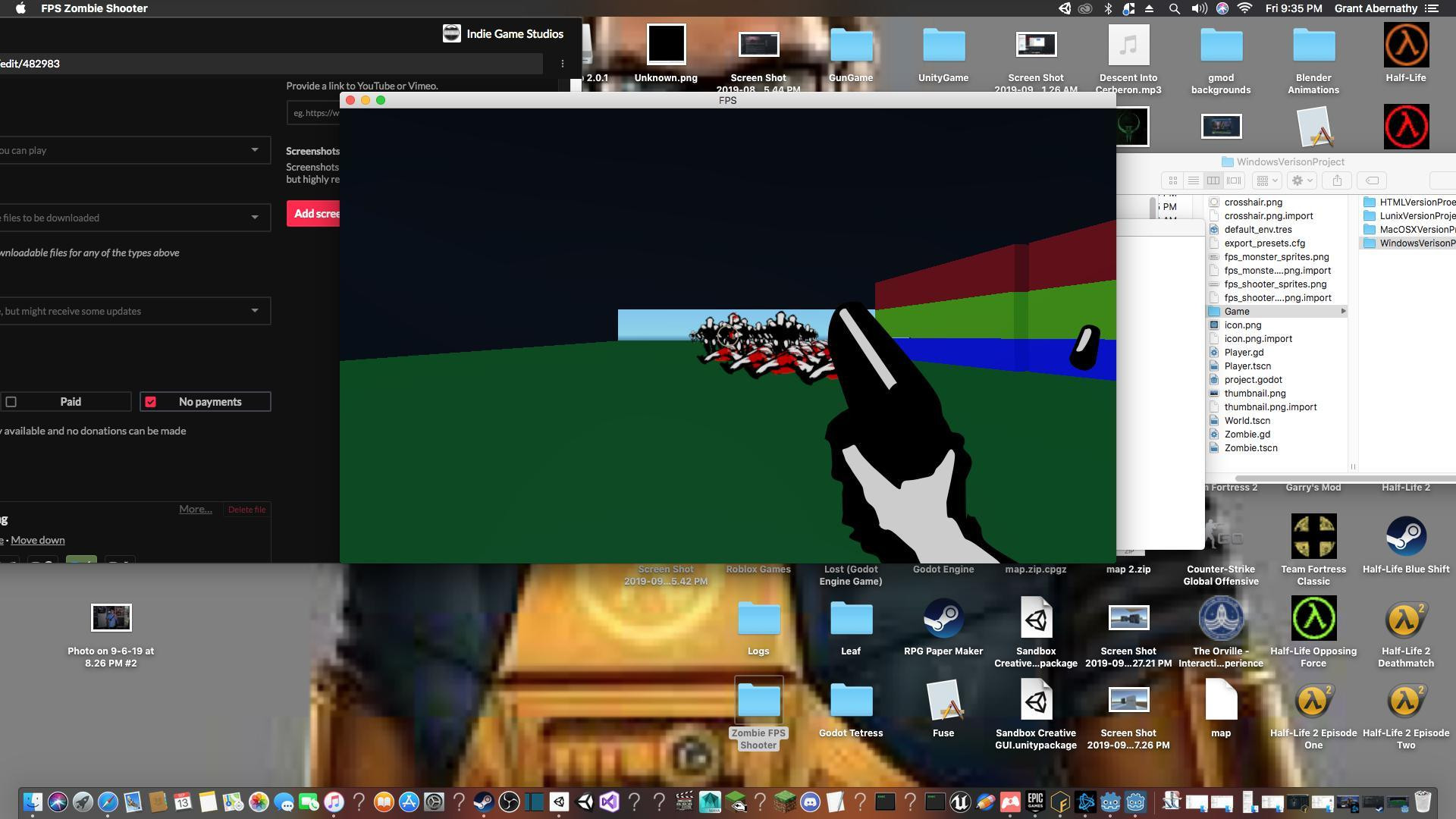
Task: Select project.godot in Finder
Action: pos(1253,380)
